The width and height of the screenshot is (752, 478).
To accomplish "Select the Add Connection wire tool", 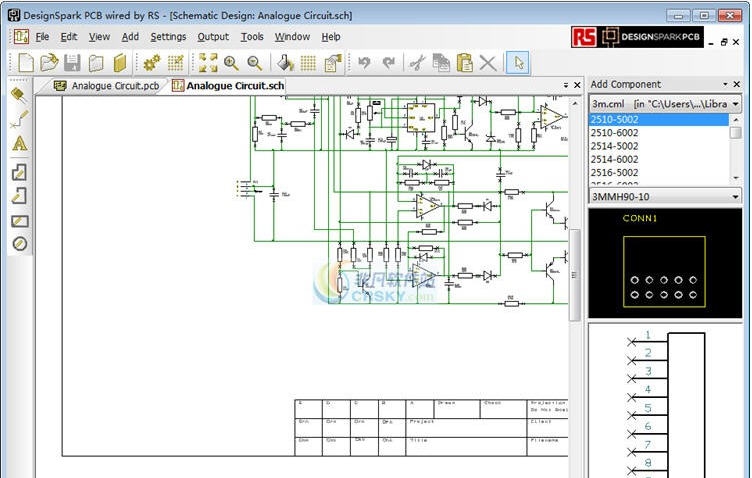I will click(x=19, y=119).
